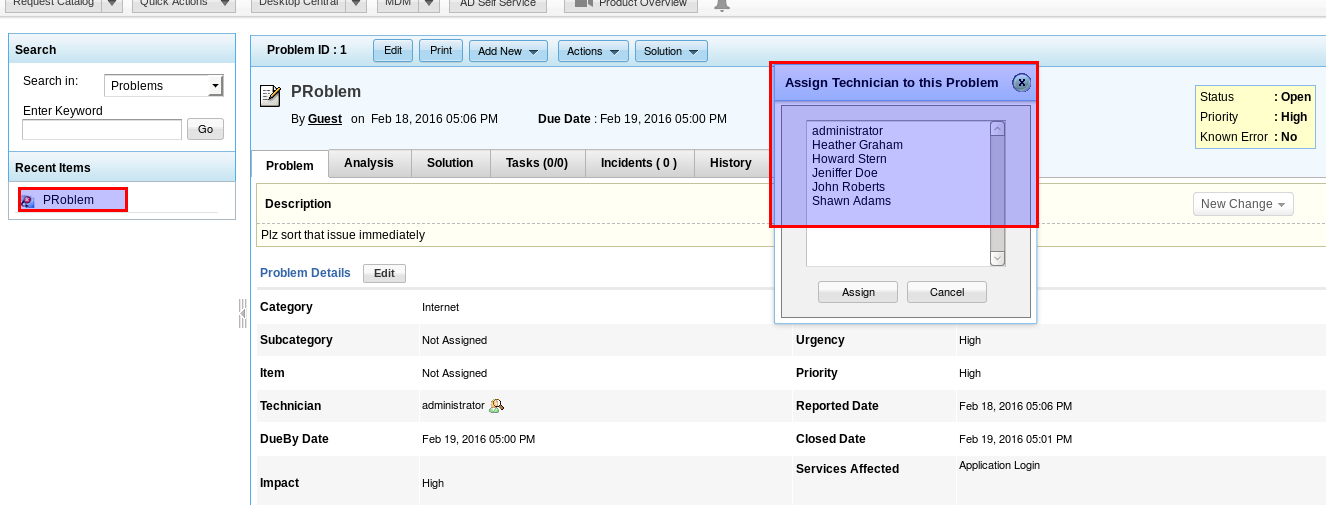The height and width of the screenshot is (505, 1326).
Task: Select John Roberts in technician list
Action: coord(848,187)
